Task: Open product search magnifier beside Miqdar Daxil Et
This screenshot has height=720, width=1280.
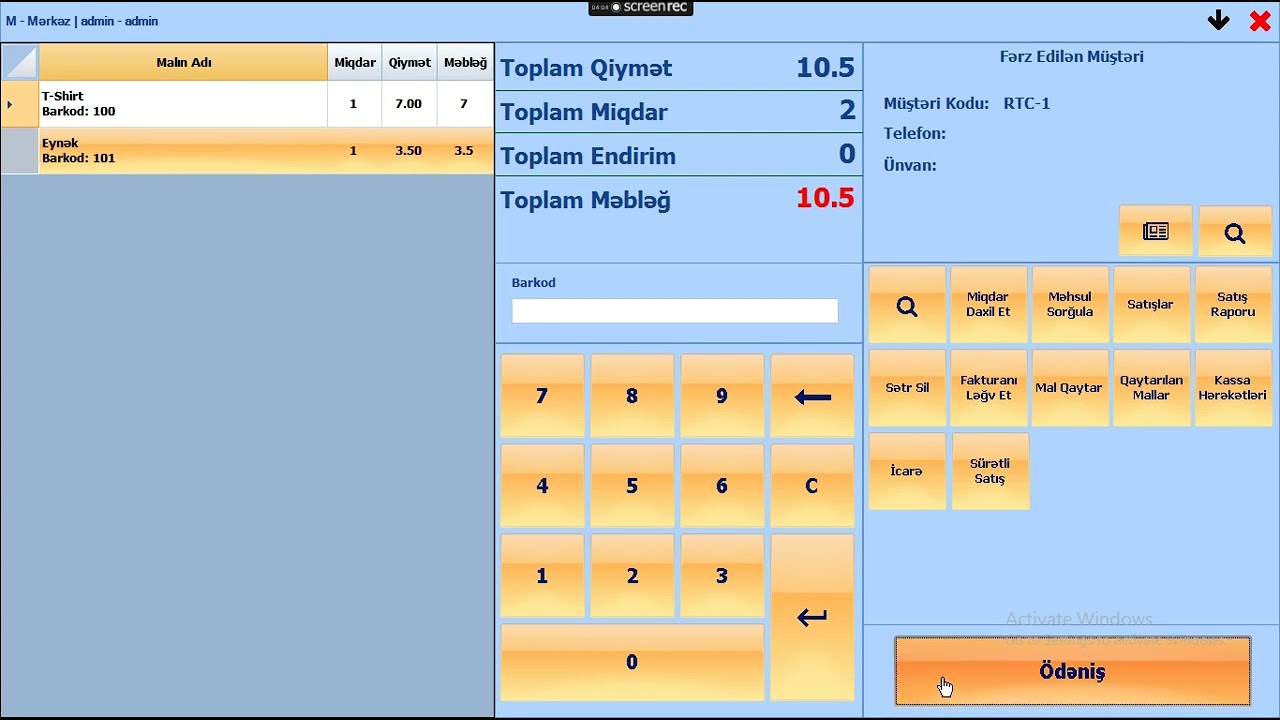Action: tap(907, 305)
